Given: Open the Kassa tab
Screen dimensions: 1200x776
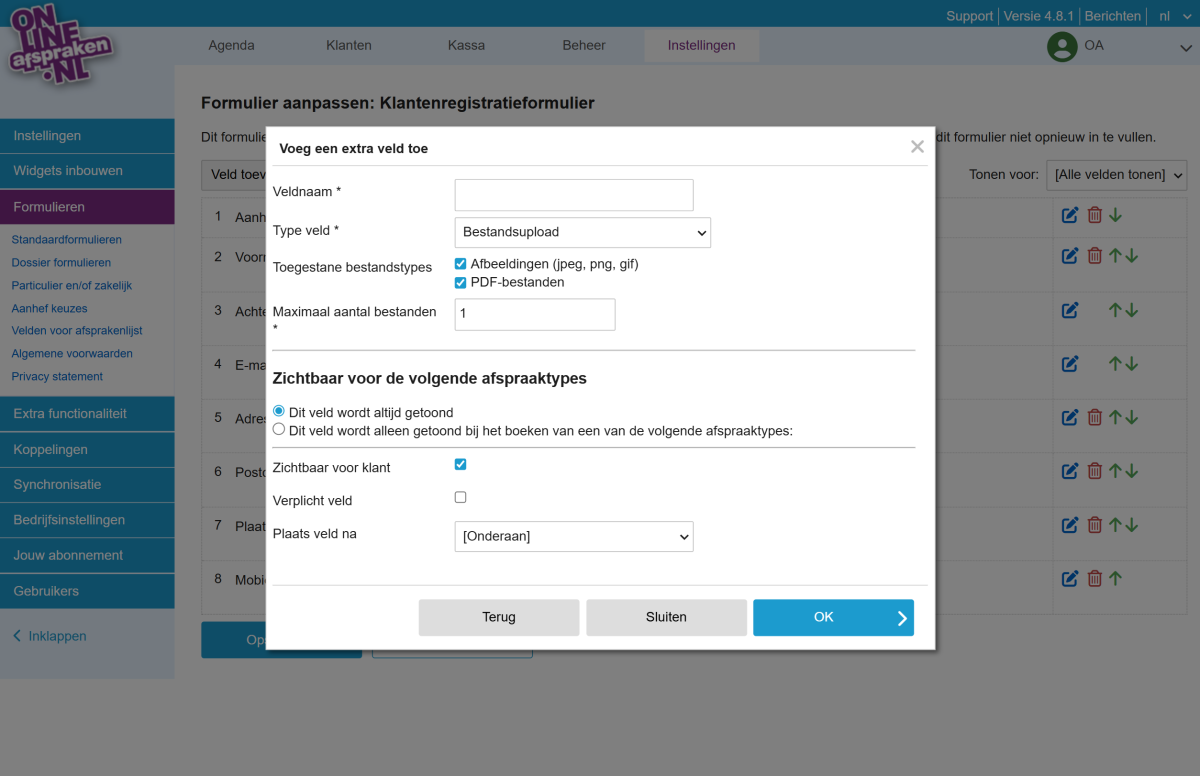Looking at the screenshot, I should (x=466, y=45).
